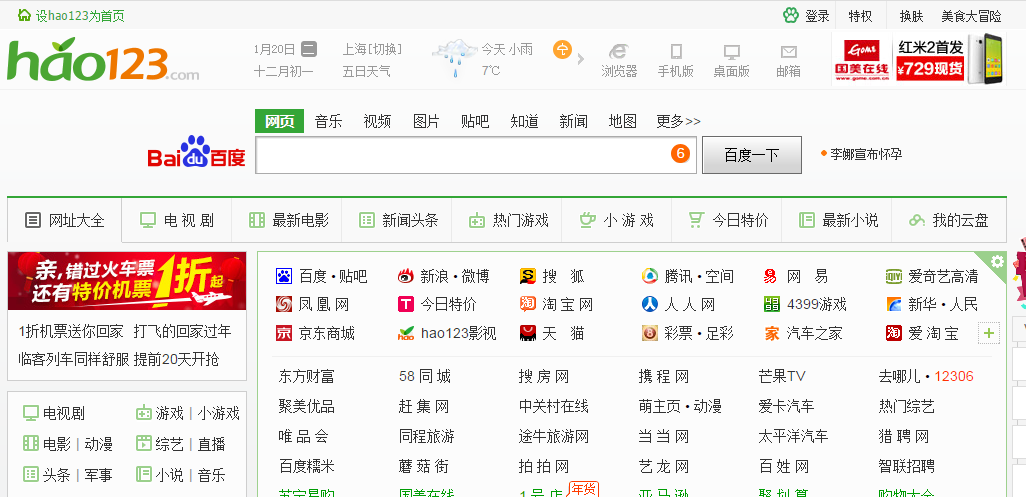This screenshot has height=497, width=1026.
Task: Expand the 更多>> search categories
Action: click(678, 121)
